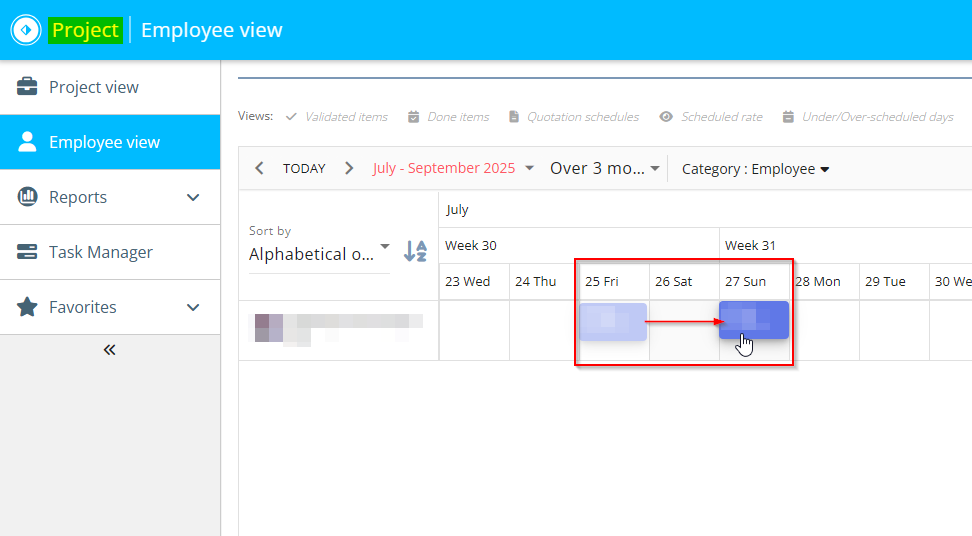Click the Task Manager icon
This screenshot has height=536, width=972.
27,252
